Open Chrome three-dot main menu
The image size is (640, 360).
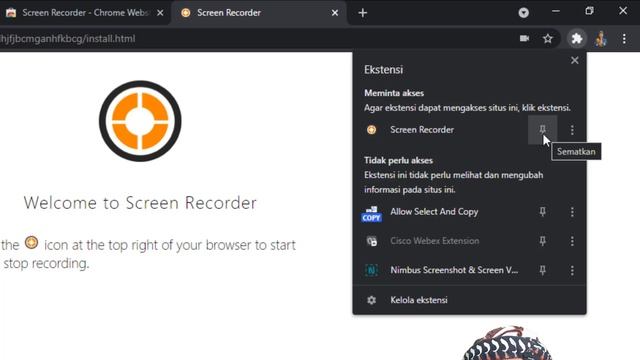[x=624, y=39]
